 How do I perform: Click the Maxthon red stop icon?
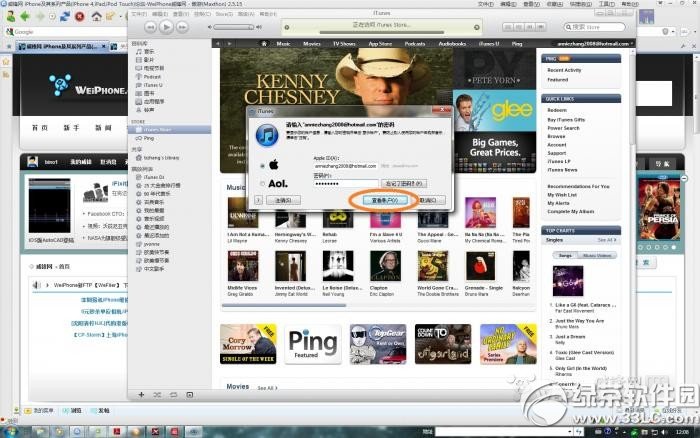(x=79, y=17)
